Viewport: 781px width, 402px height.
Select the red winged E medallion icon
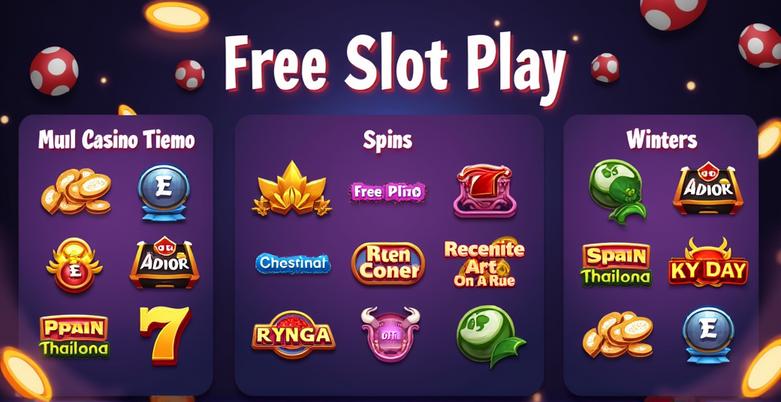[74, 264]
